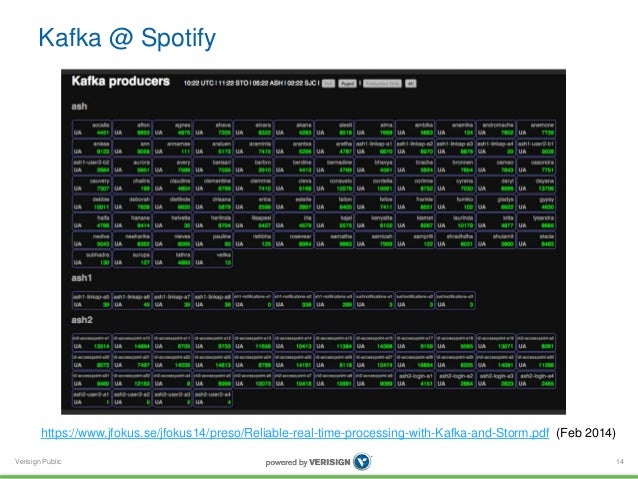This screenshot has height=479, width=638.
Task: Click the frankie producer tile
Action: [x=415, y=203]
